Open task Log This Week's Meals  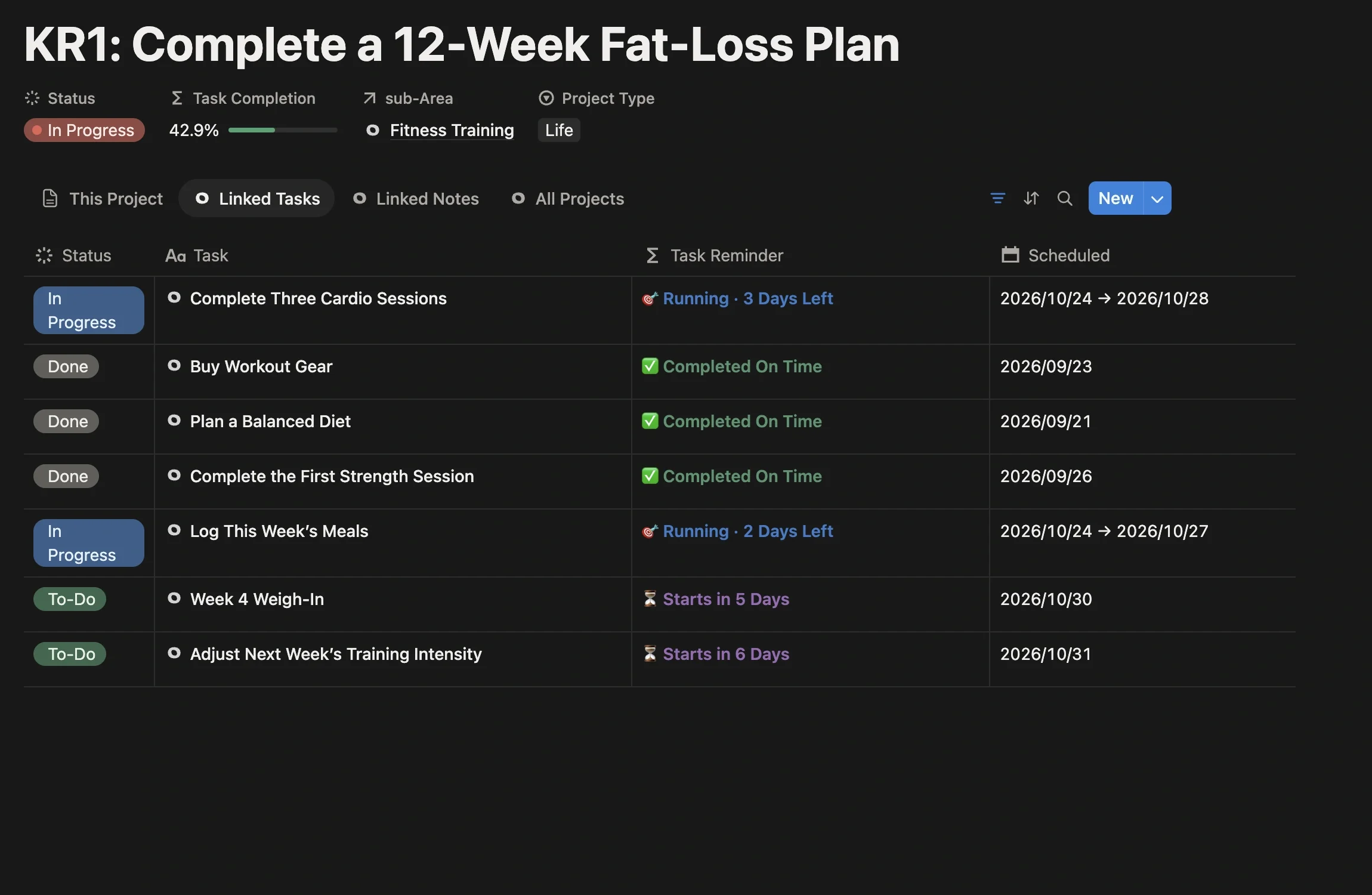tap(279, 531)
